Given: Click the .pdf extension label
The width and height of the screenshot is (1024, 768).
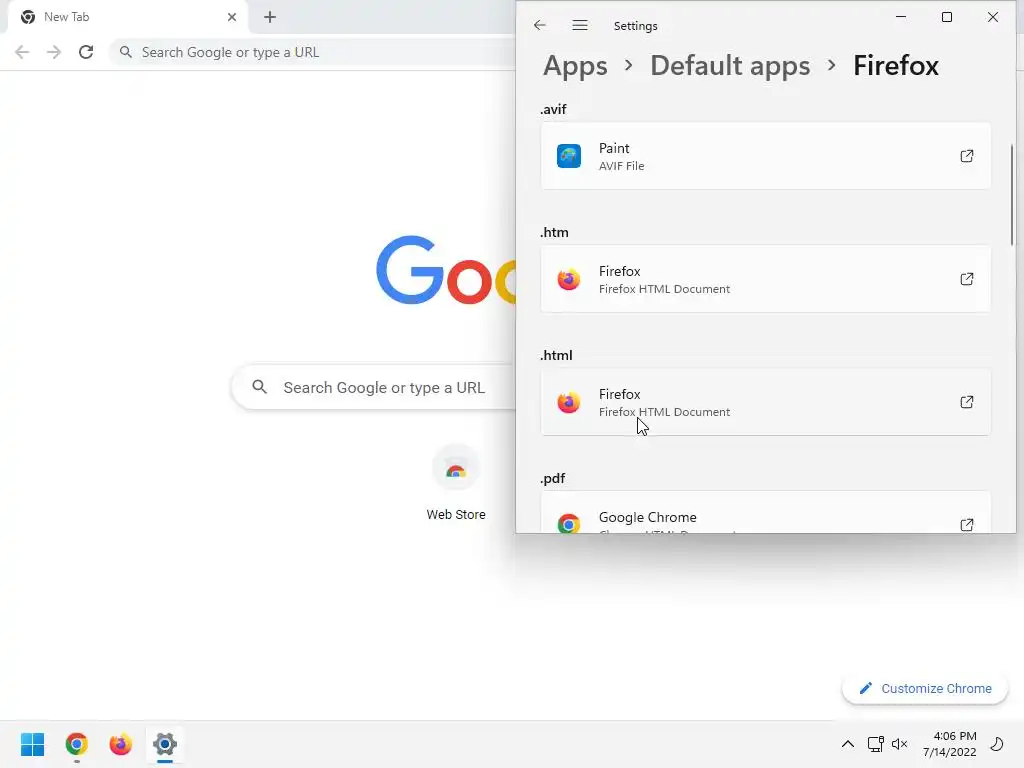Looking at the screenshot, I should pyautogui.click(x=552, y=478).
